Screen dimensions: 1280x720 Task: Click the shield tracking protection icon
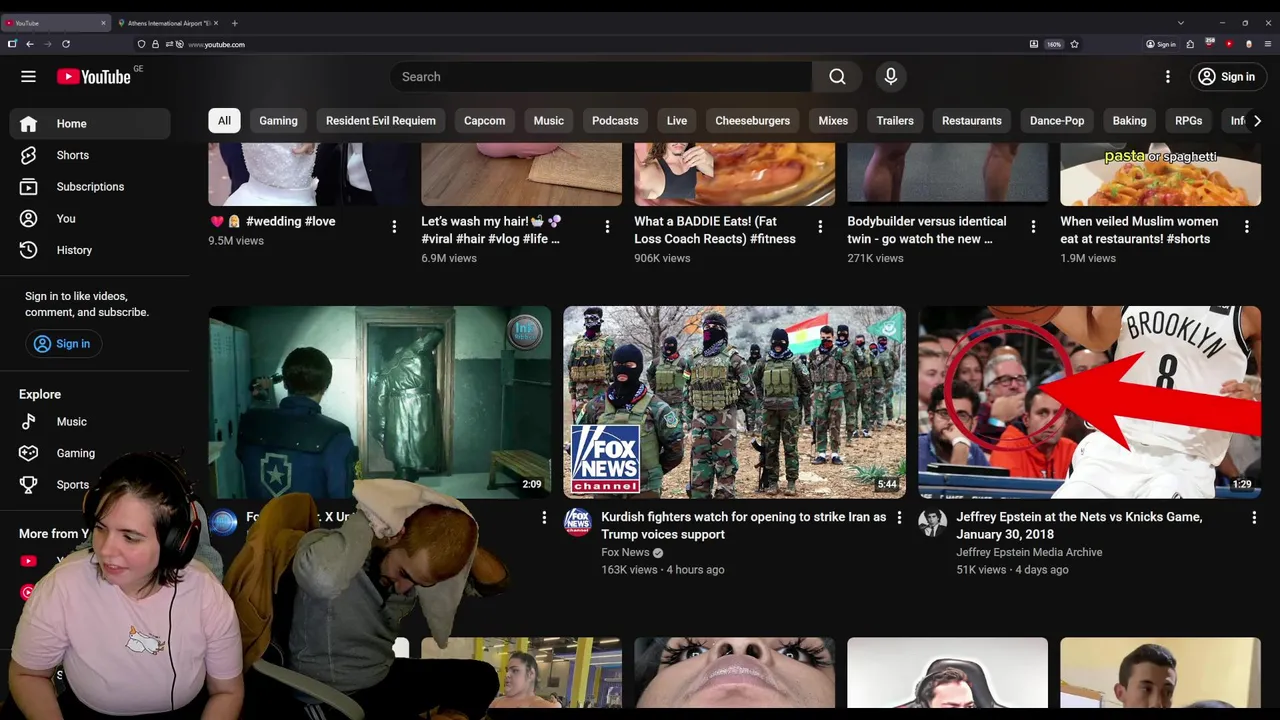pos(141,44)
